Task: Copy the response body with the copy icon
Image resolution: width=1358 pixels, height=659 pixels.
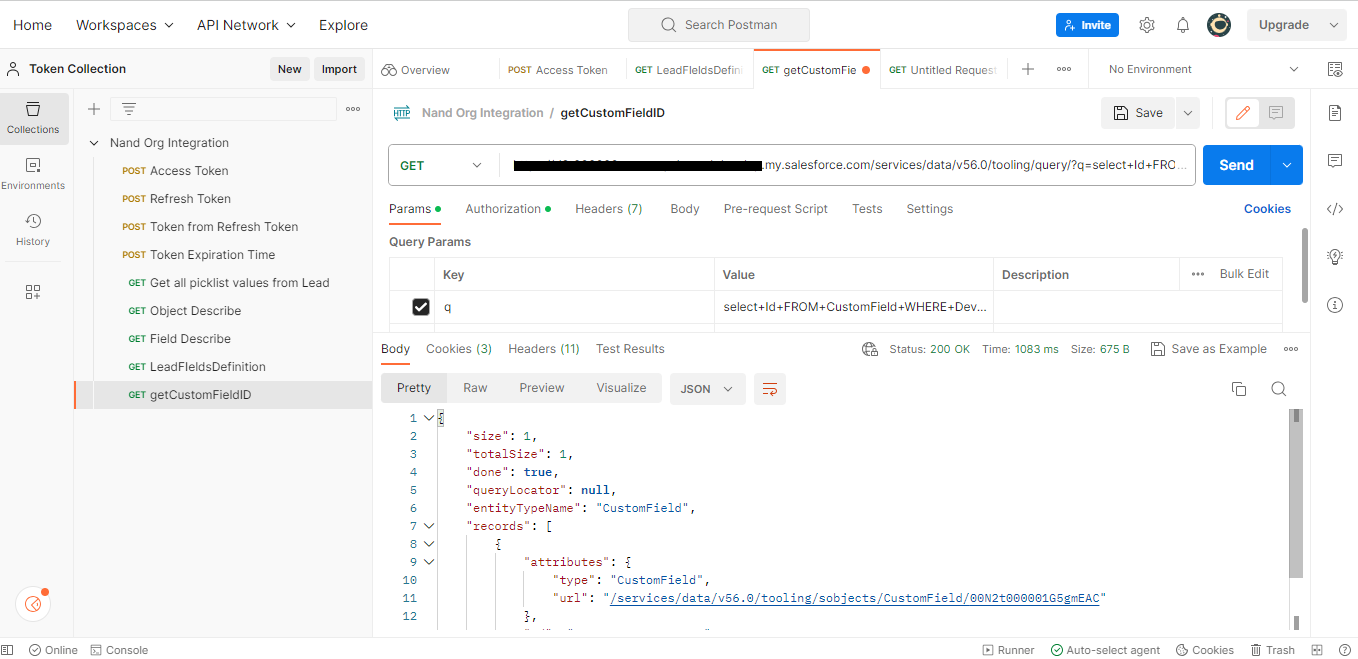Action: coord(1239,389)
